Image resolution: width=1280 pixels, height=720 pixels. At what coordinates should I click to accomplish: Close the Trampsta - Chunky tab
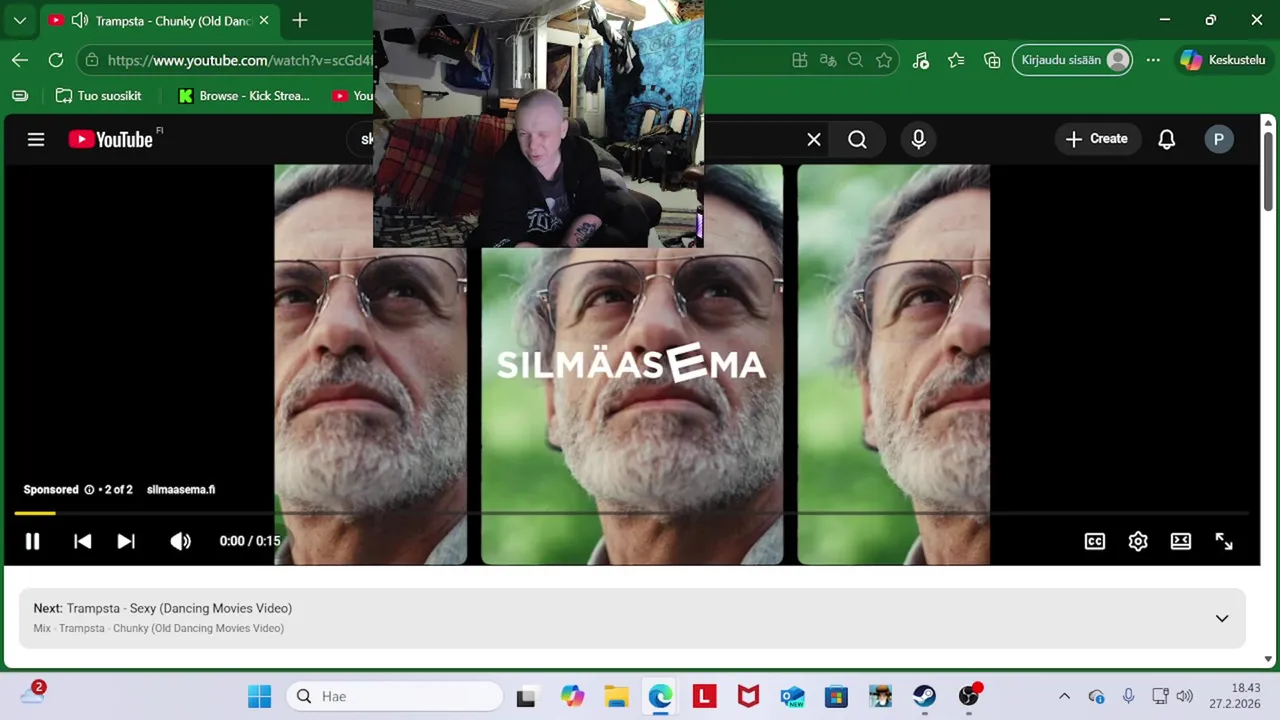click(x=264, y=20)
